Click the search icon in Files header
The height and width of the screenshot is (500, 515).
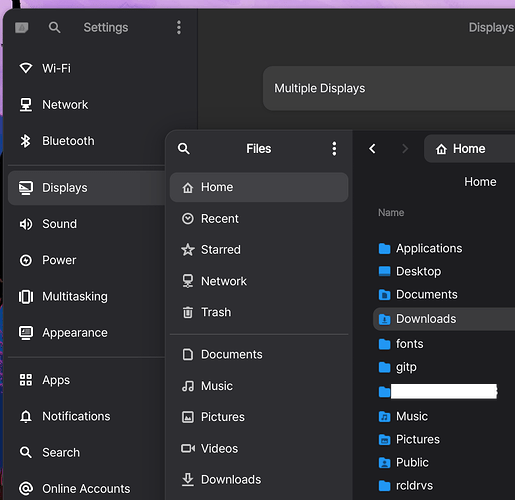[184, 148]
